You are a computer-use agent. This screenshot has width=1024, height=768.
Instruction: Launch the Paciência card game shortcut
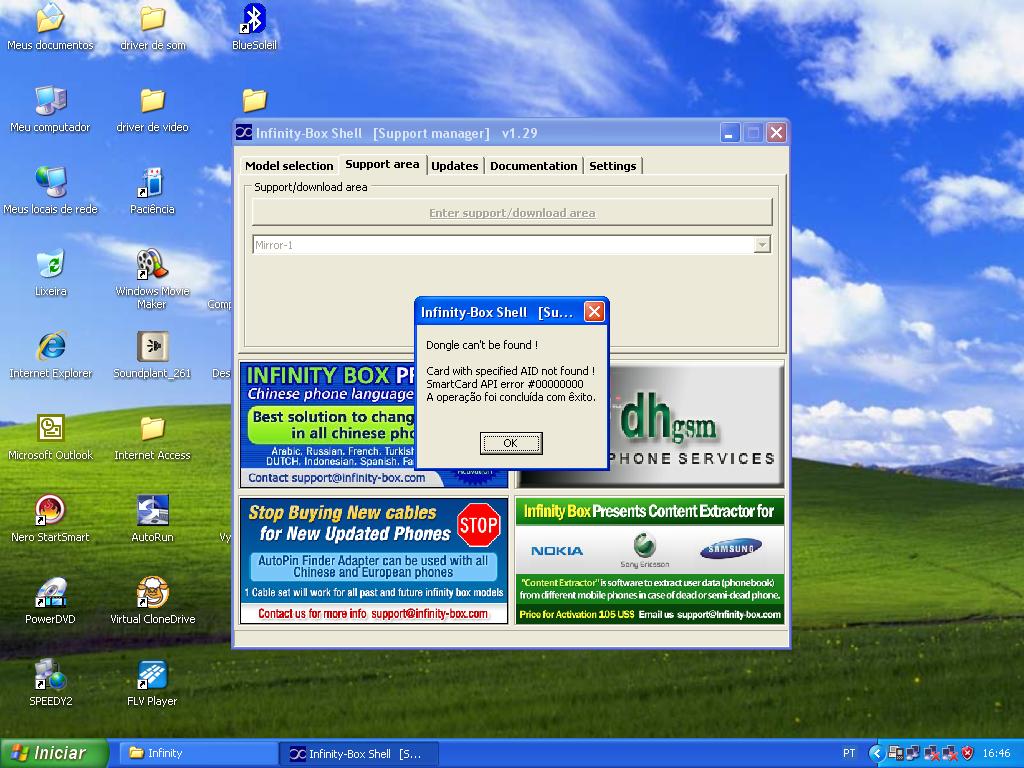[152, 191]
